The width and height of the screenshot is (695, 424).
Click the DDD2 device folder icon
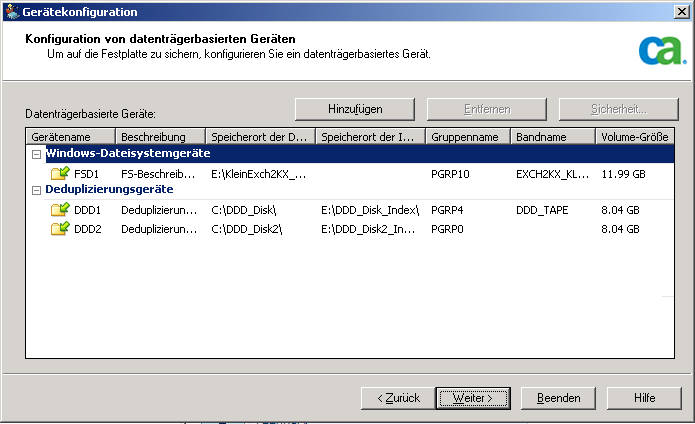pos(59,229)
